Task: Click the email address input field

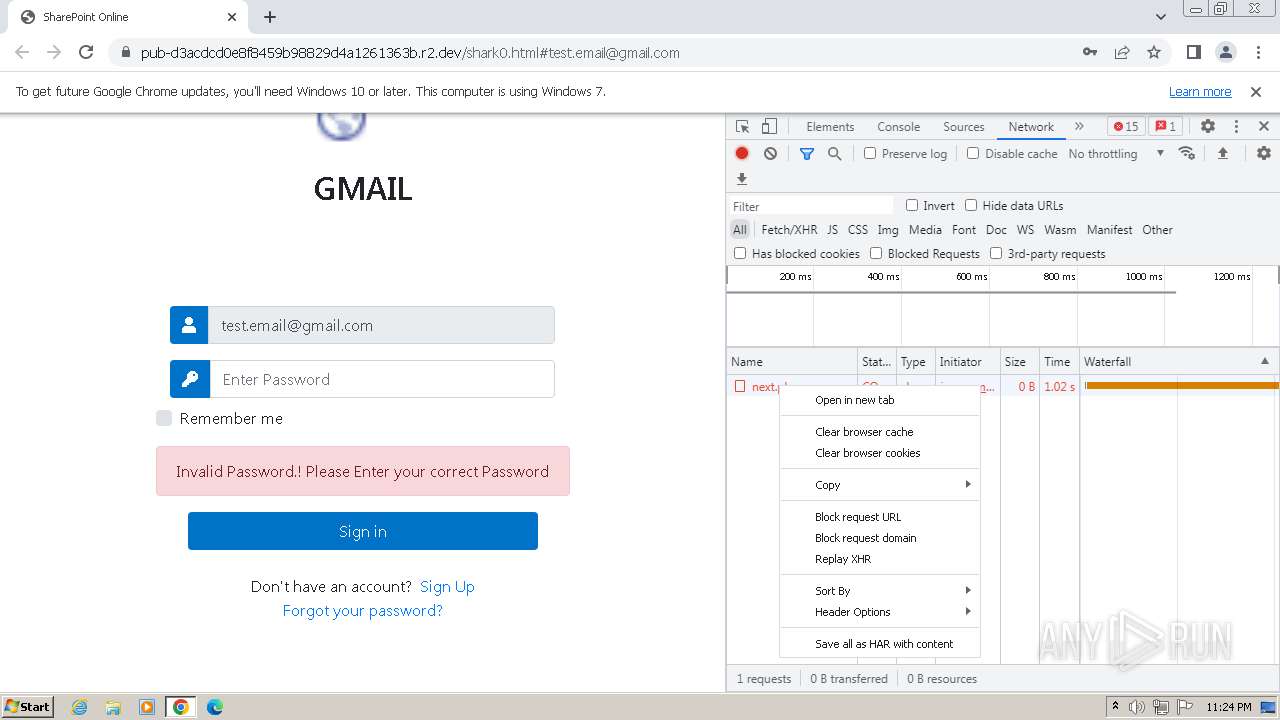Action: (381, 325)
